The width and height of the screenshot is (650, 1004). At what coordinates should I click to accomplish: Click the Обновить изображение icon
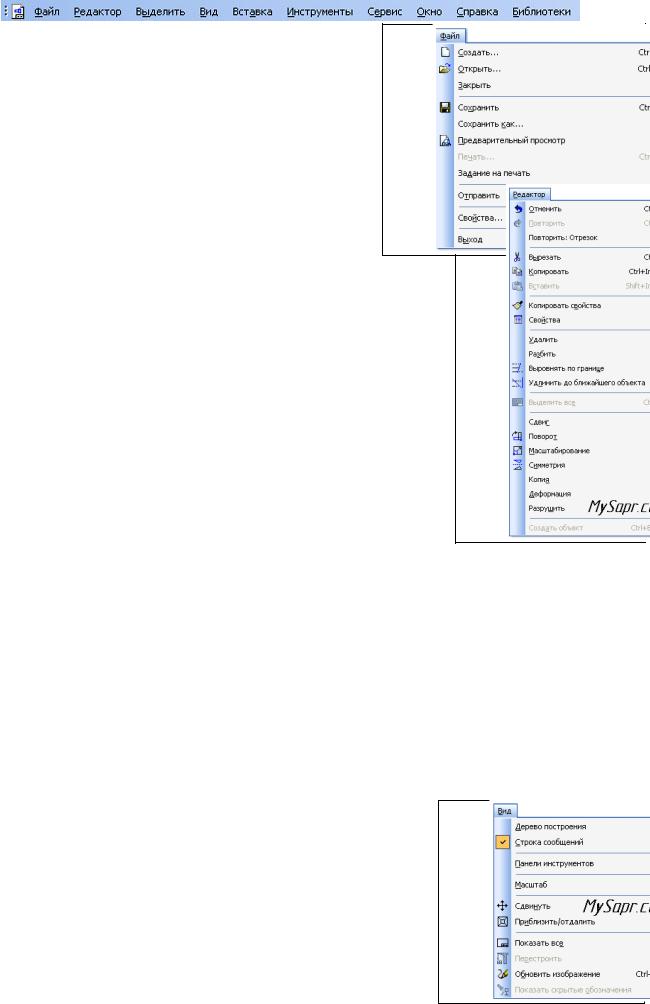pyautogui.click(x=503, y=974)
